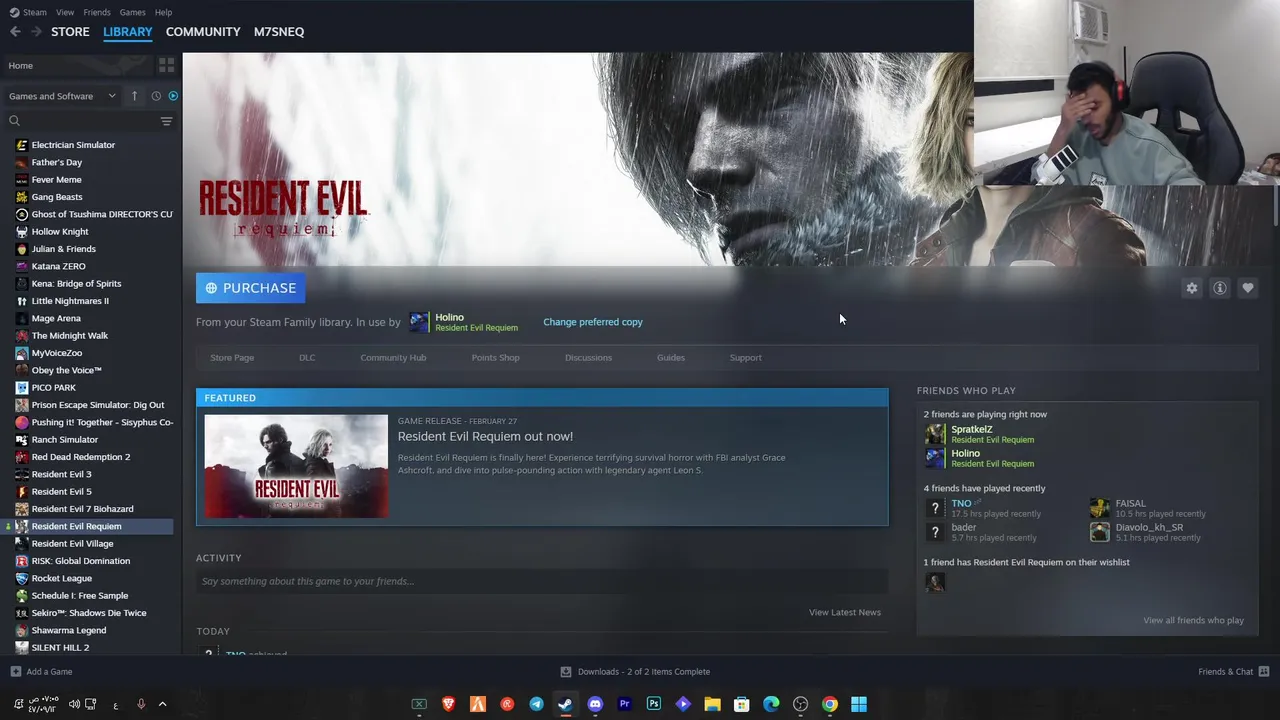Open Brave browser from the taskbar
Viewport: 1280px width, 720px height.
click(448, 704)
